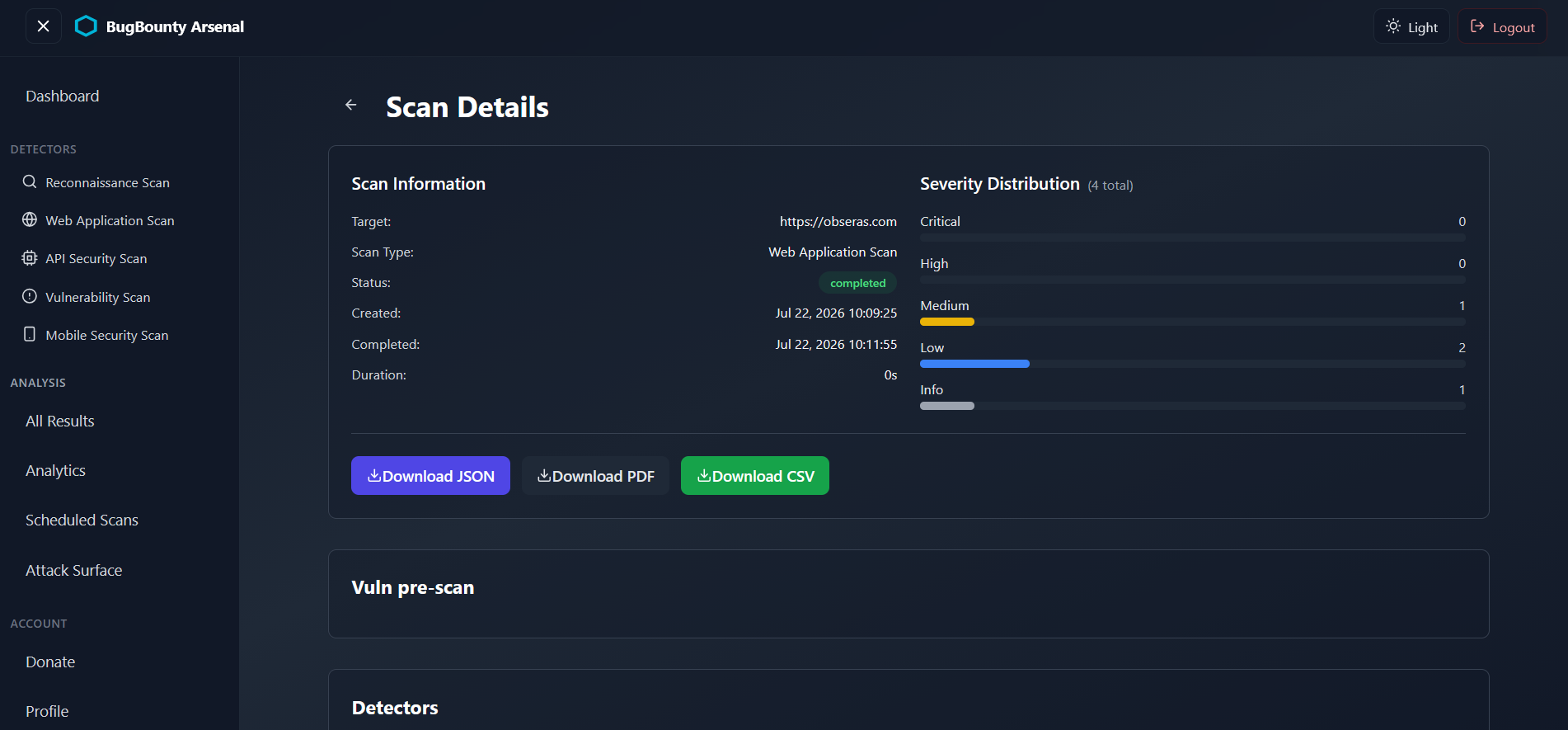Viewport: 1568px width, 730px height.
Task: Download the scan as PDF
Action: click(x=595, y=476)
